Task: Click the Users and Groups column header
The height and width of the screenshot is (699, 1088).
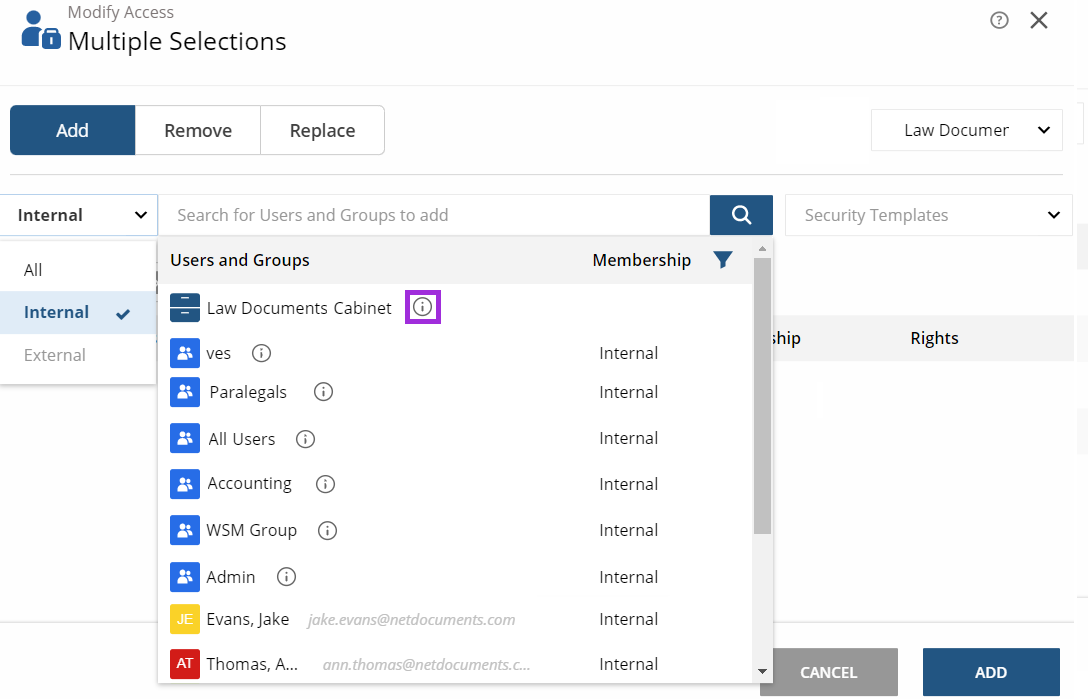Action: click(240, 260)
